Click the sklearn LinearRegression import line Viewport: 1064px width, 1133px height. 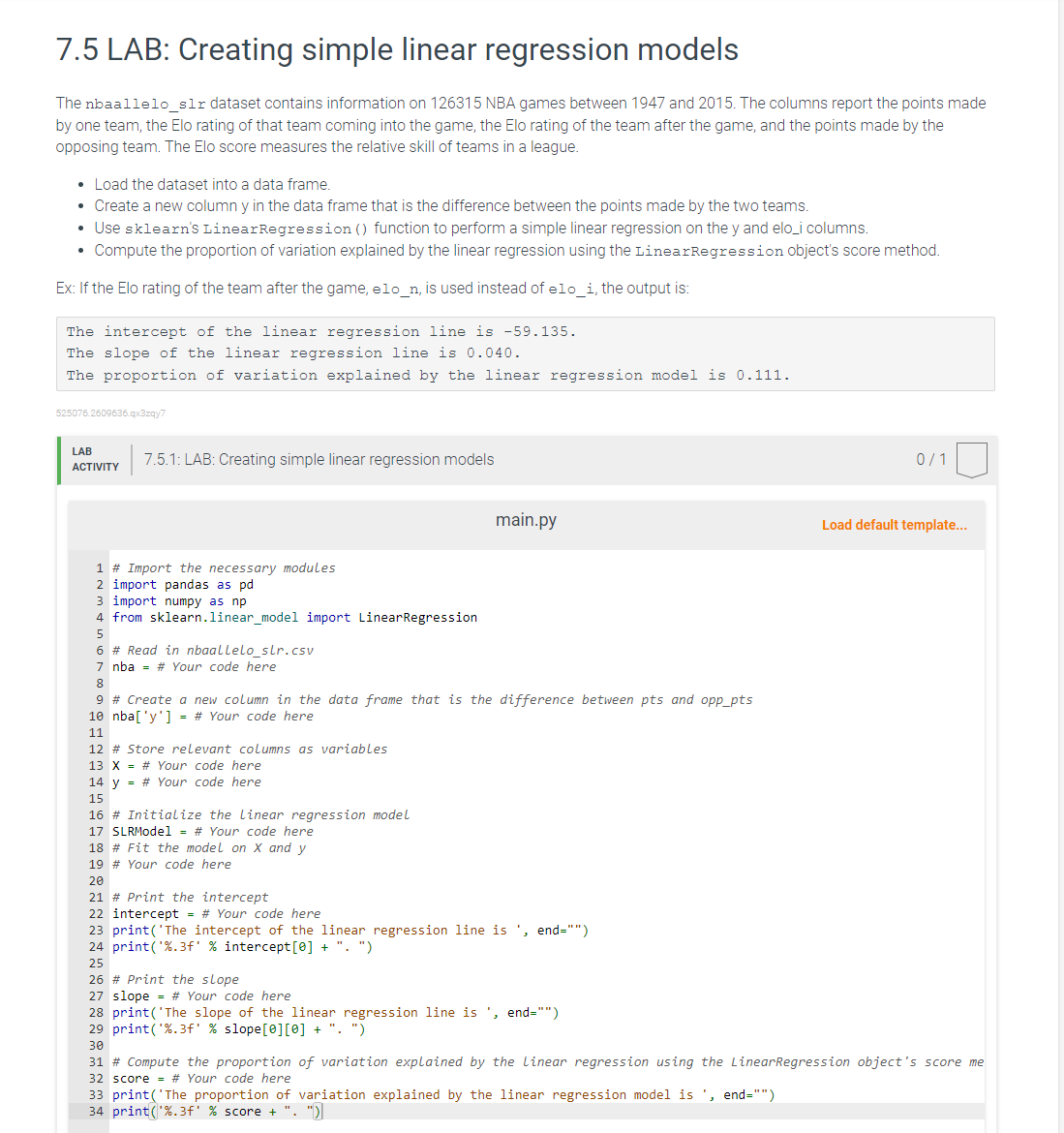click(x=294, y=618)
